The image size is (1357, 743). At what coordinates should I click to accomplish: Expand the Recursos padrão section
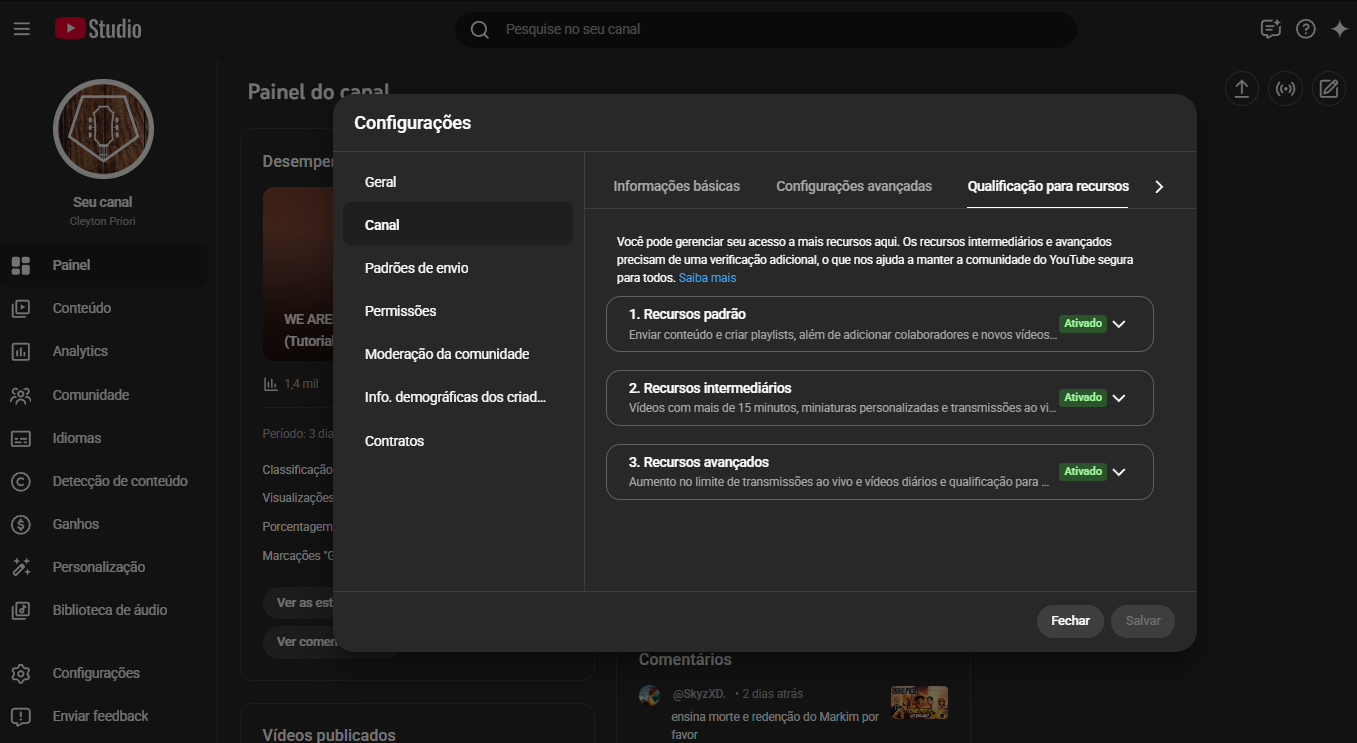tap(1119, 324)
